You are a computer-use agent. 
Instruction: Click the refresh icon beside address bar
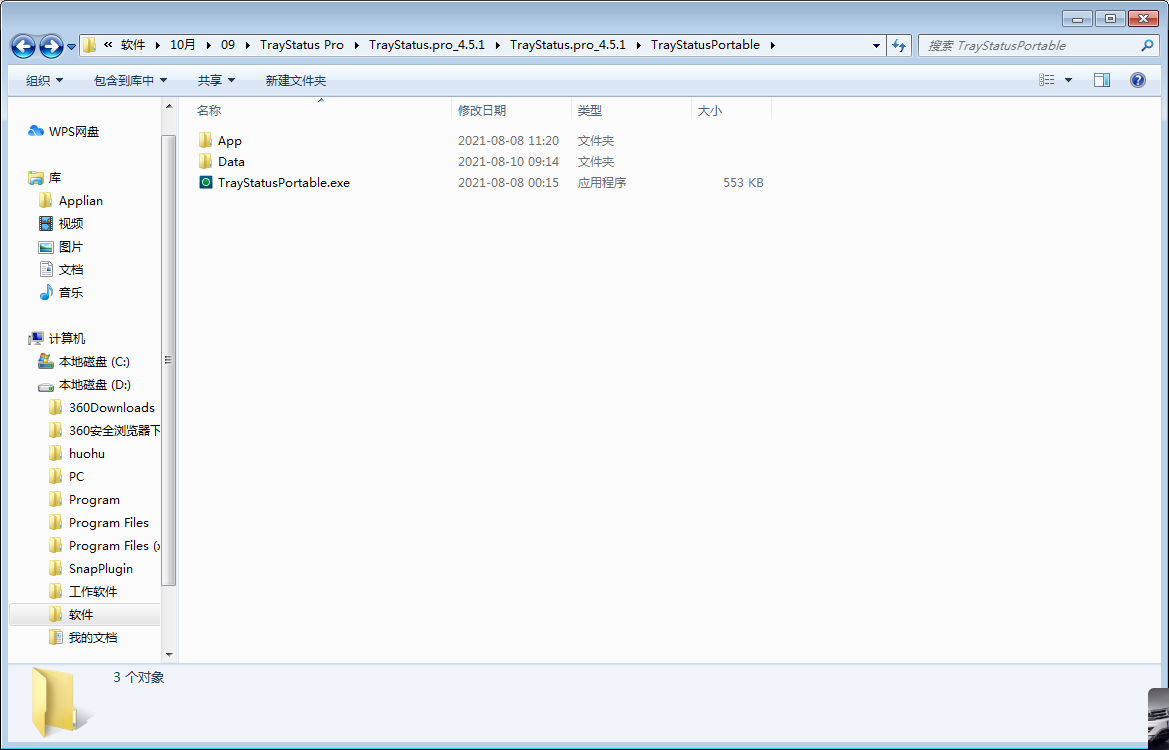pyautogui.click(x=898, y=46)
